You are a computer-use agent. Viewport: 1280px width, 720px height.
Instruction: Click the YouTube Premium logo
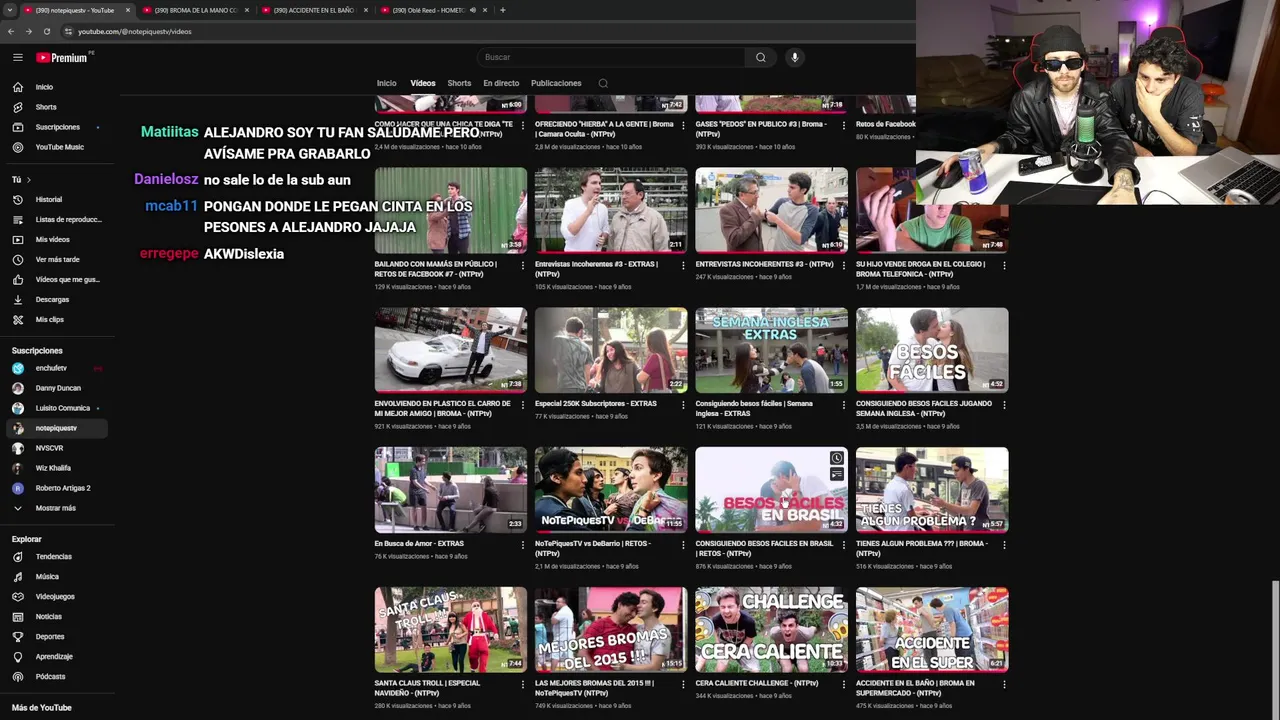[62, 57]
